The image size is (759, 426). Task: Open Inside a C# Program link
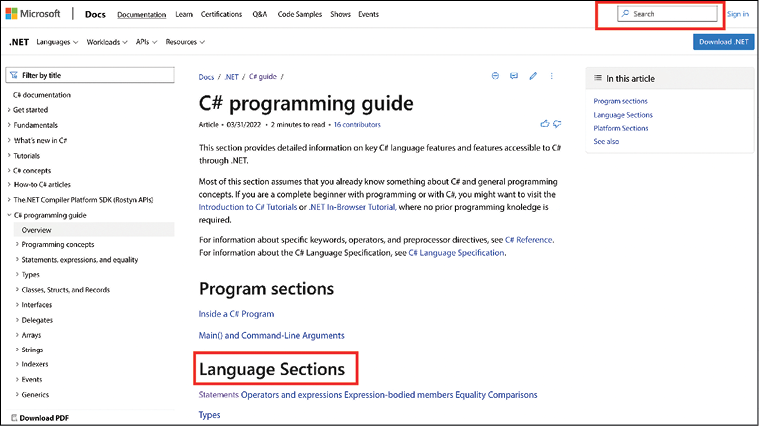coord(236,314)
